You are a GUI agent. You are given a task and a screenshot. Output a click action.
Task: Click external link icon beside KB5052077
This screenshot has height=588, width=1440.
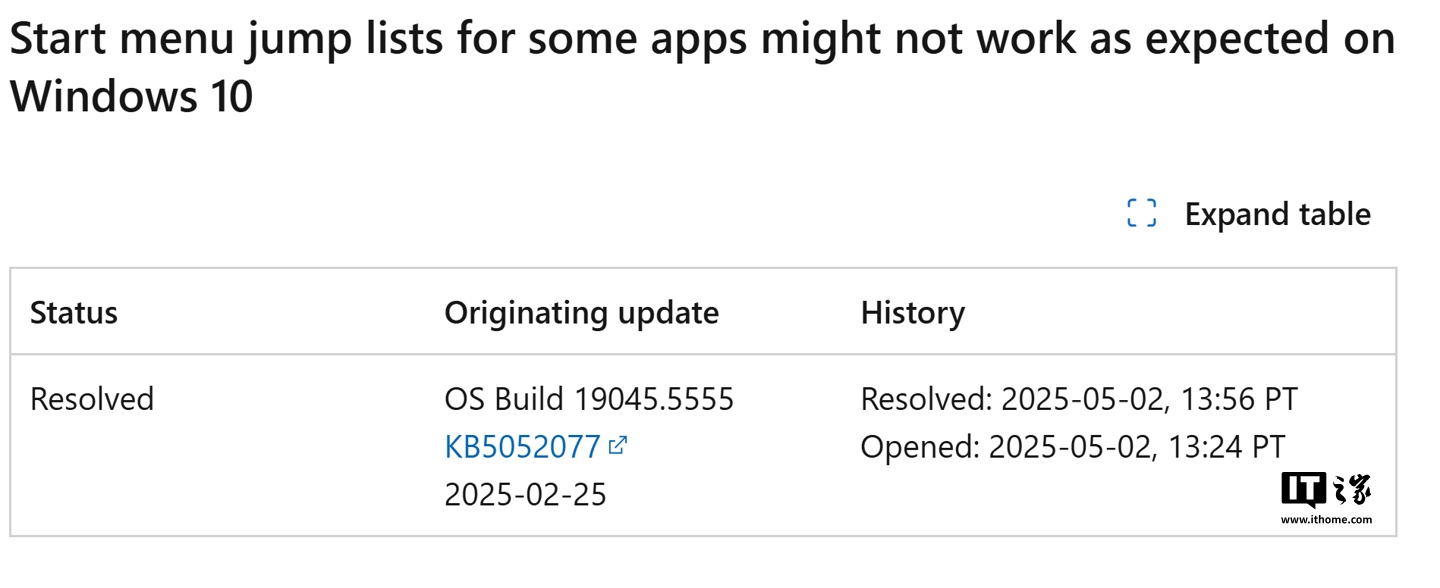[x=617, y=445]
